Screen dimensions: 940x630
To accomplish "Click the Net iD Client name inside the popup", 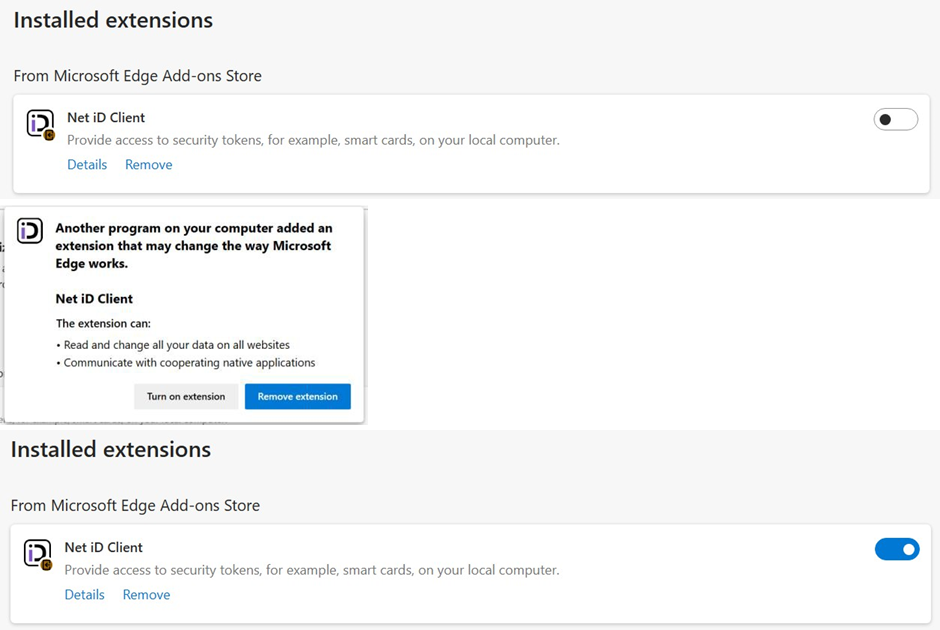I will pyautogui.click(x=94, y=299).
